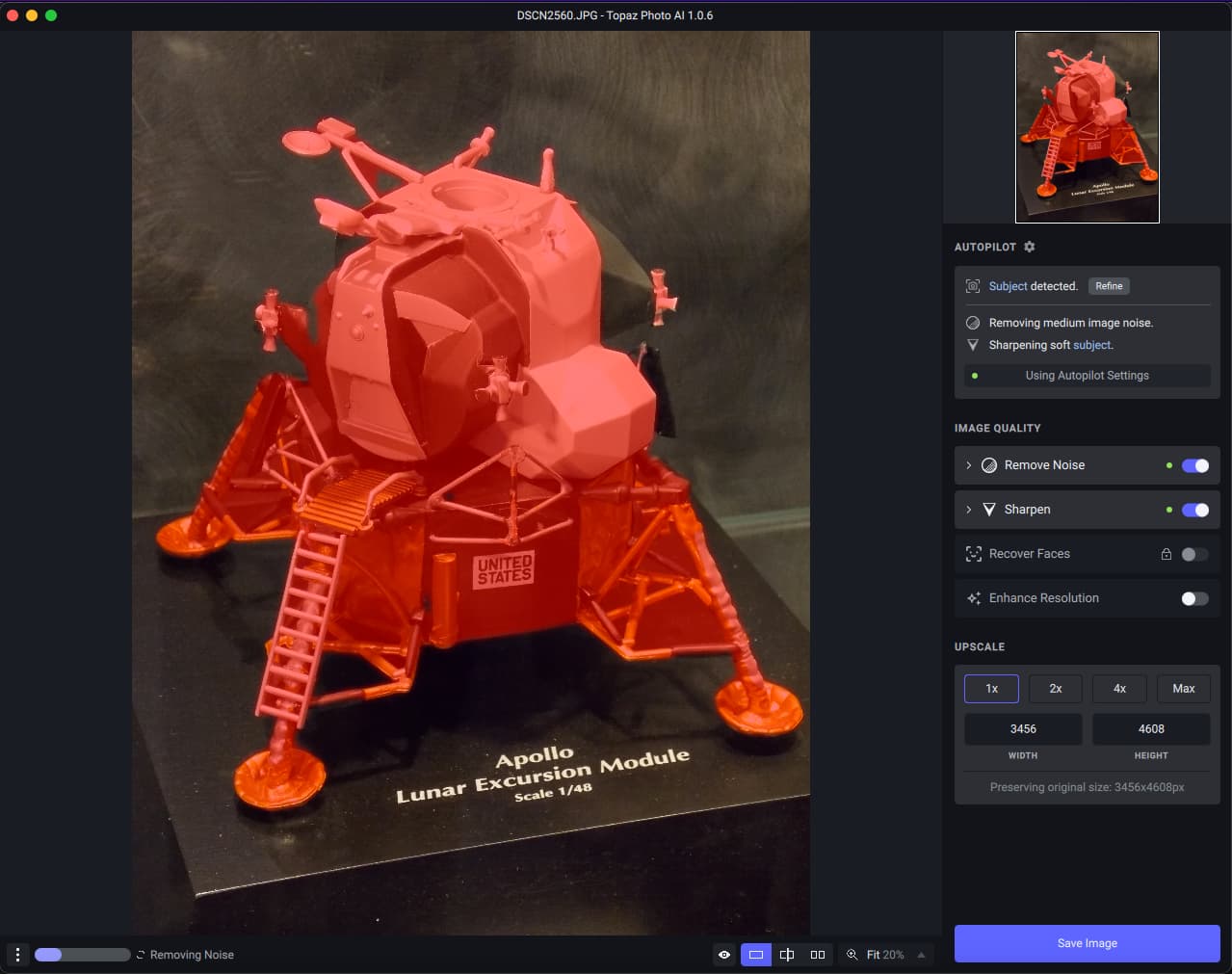Switch to side-by-side comparison view
The height and width of the screenshot is (974, 1232).
pos(818,955)
